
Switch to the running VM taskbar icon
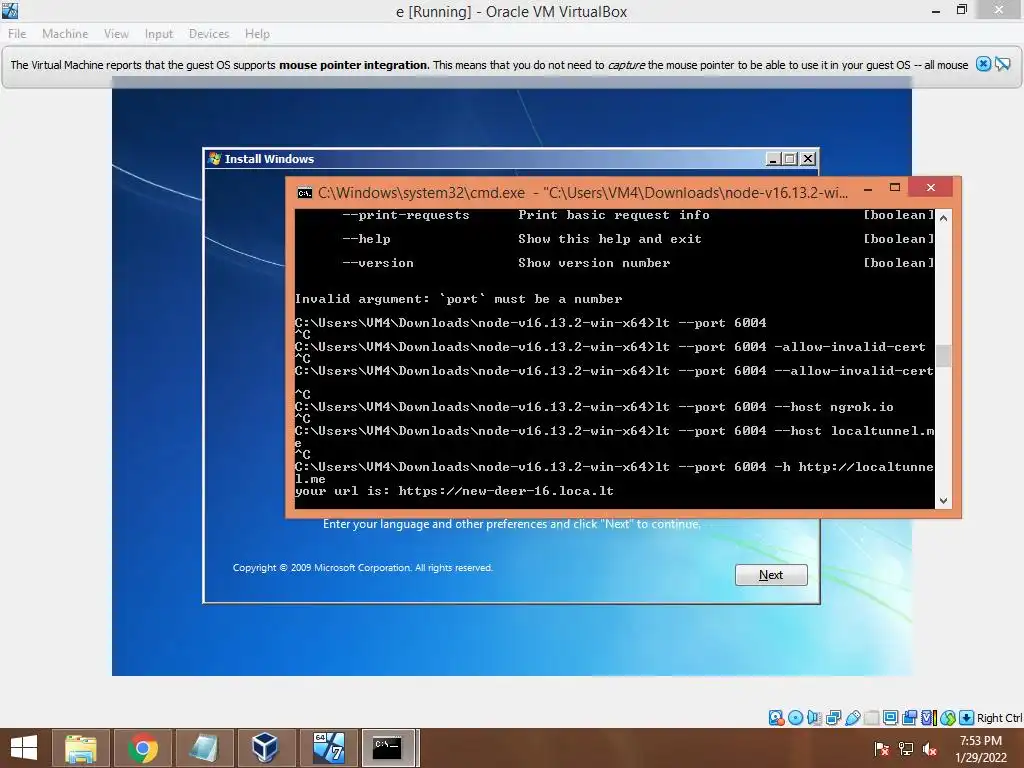[x=328, y=748]
